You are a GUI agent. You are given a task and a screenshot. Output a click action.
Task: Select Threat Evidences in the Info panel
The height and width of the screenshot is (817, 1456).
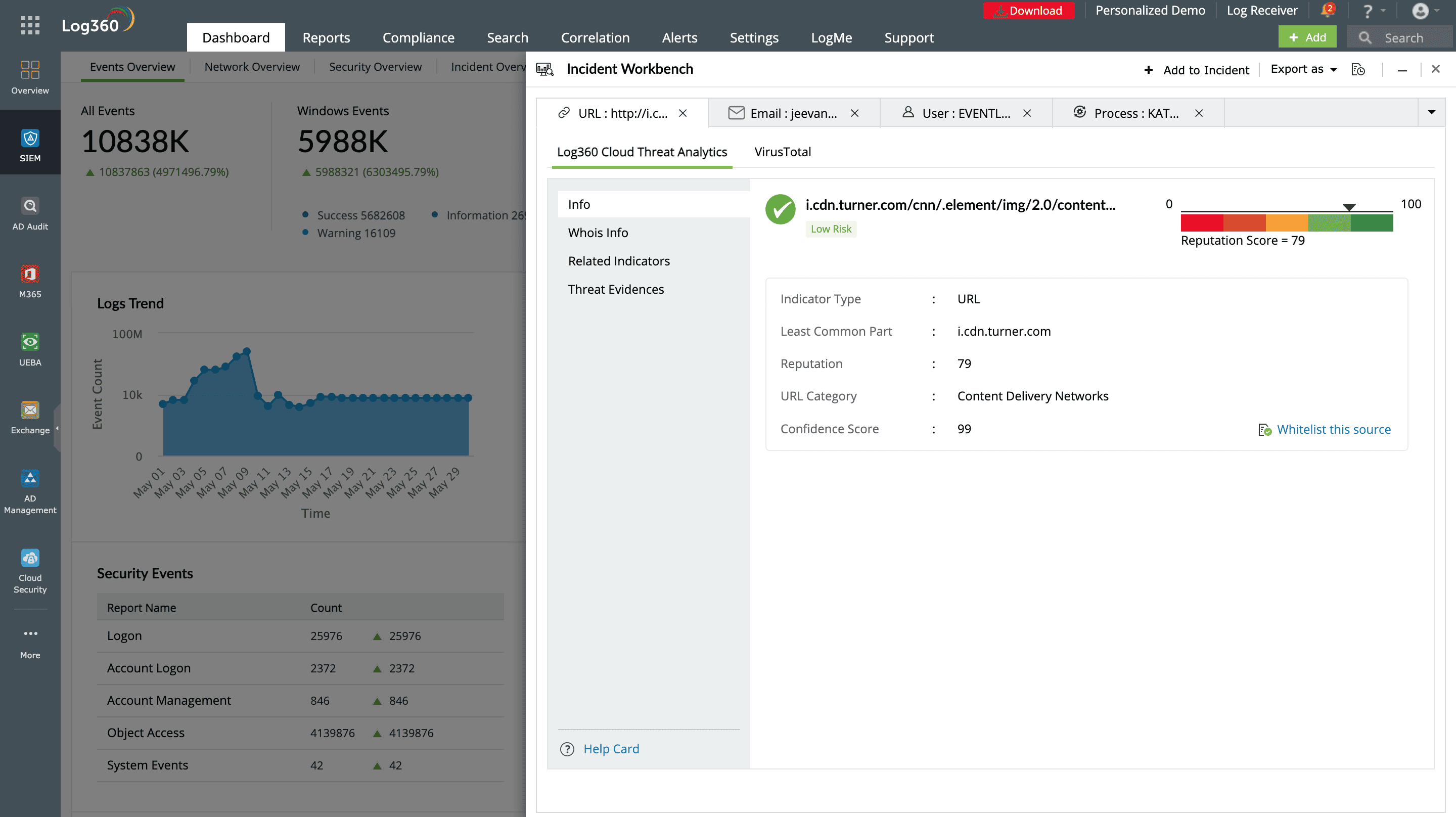[616, 289]
